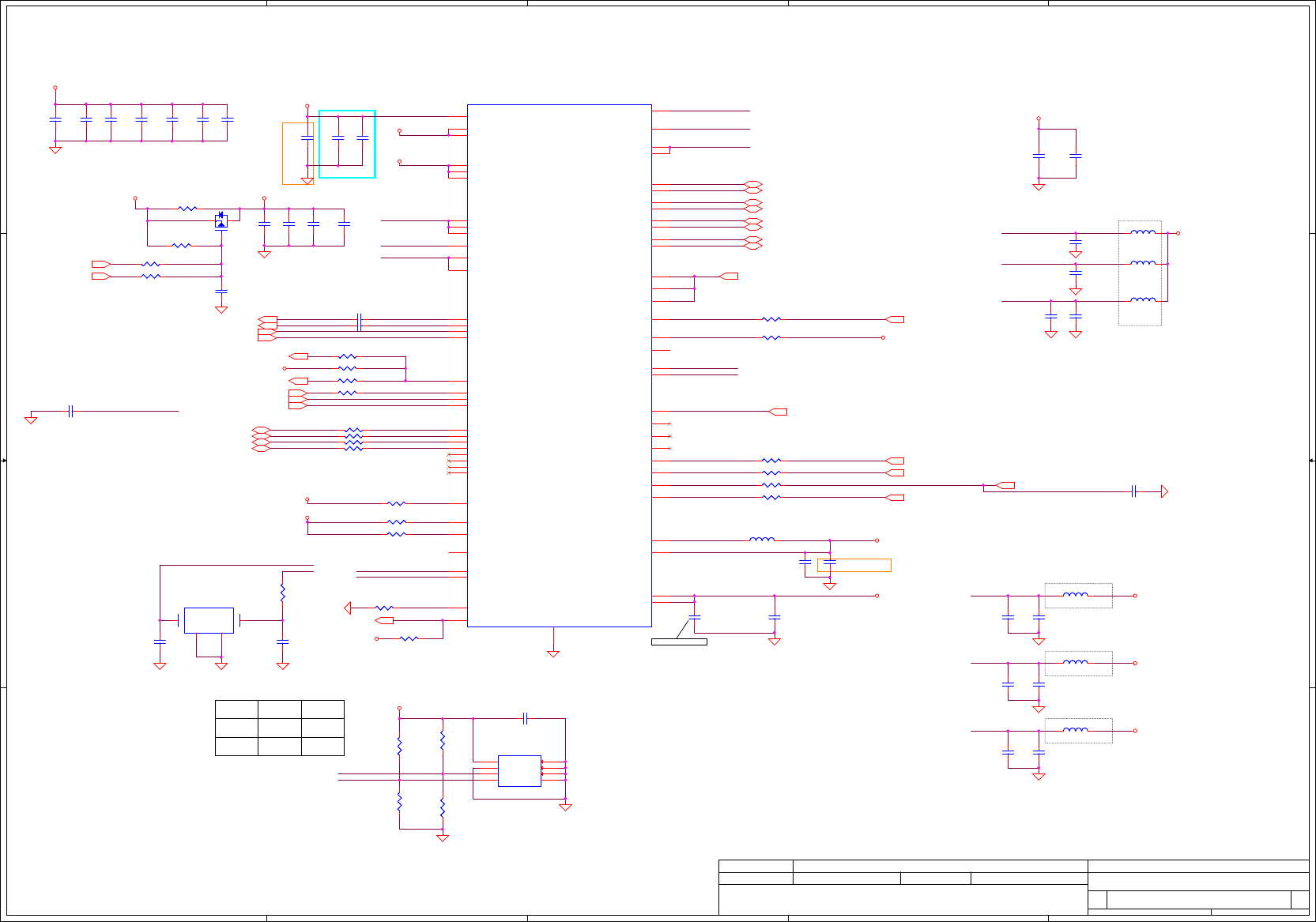This screenshot has width=1316, height=922.
Task: Select the isolated horizontal capacitor at the far left edge
Action: (x=70, y=411)
